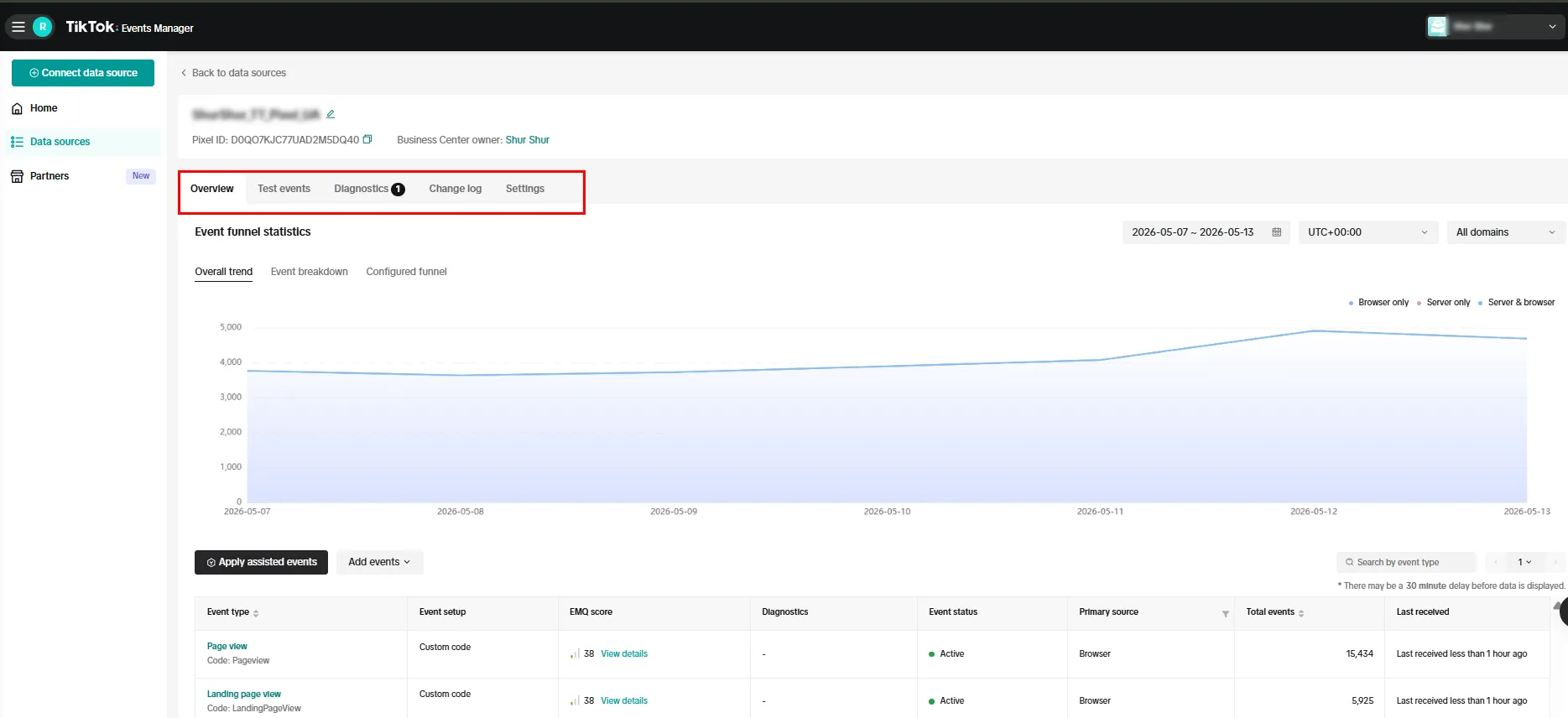Click the 'Code: LandingPageView' text
1568x718 pixels.
coord(254,709)
